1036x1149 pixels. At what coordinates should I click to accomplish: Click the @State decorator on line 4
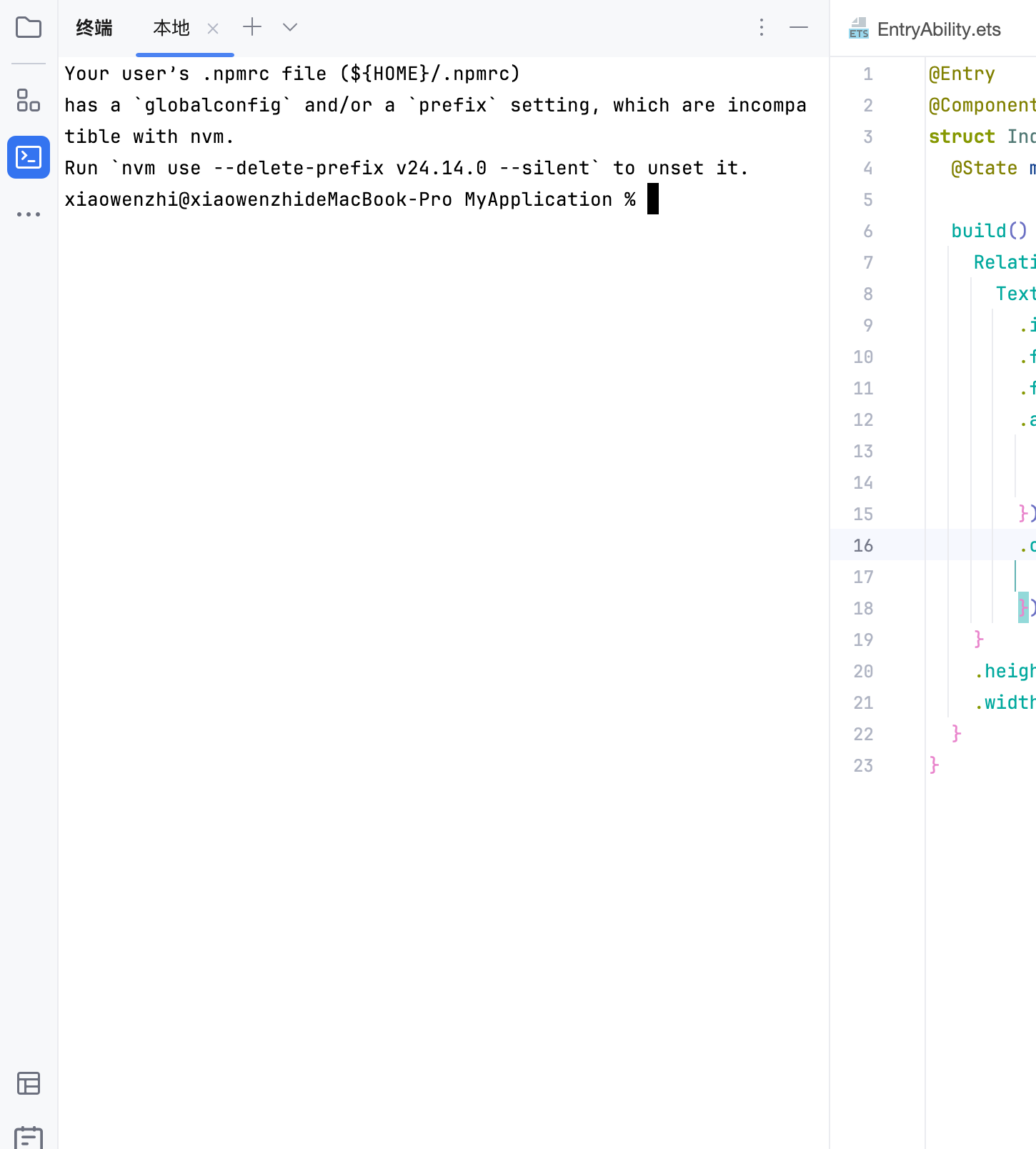point(984,168)
